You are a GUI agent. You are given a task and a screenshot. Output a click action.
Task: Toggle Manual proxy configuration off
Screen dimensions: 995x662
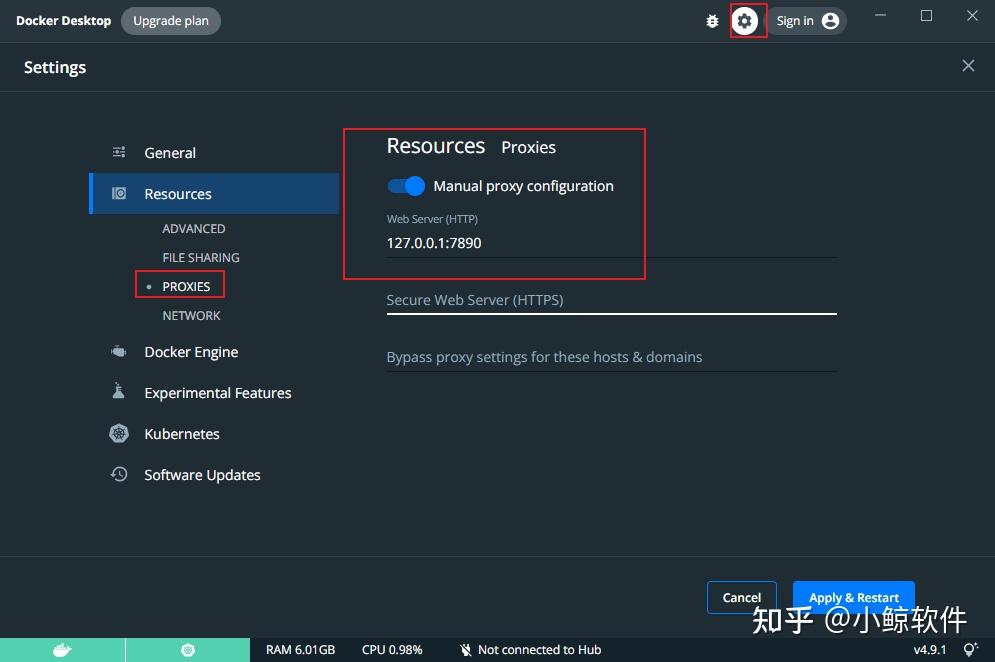(x=405, y=186)
